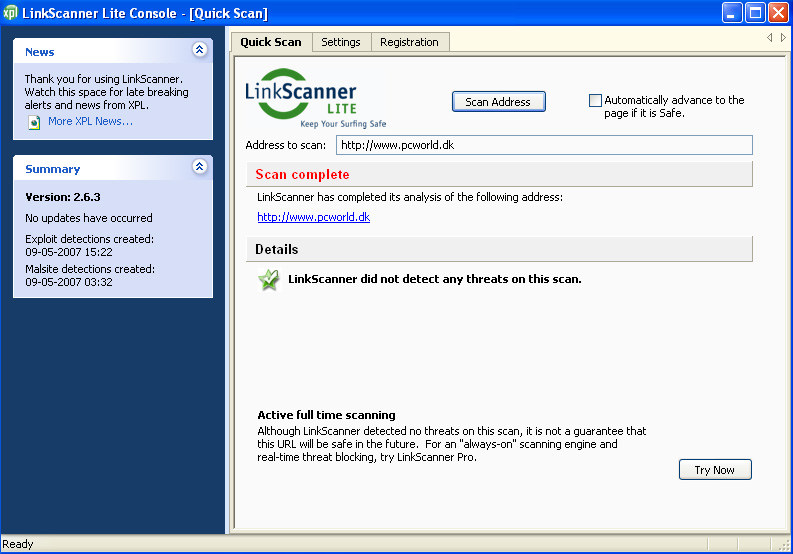
Task: Open the Registration tab
Action: click(x=409, y=42)
